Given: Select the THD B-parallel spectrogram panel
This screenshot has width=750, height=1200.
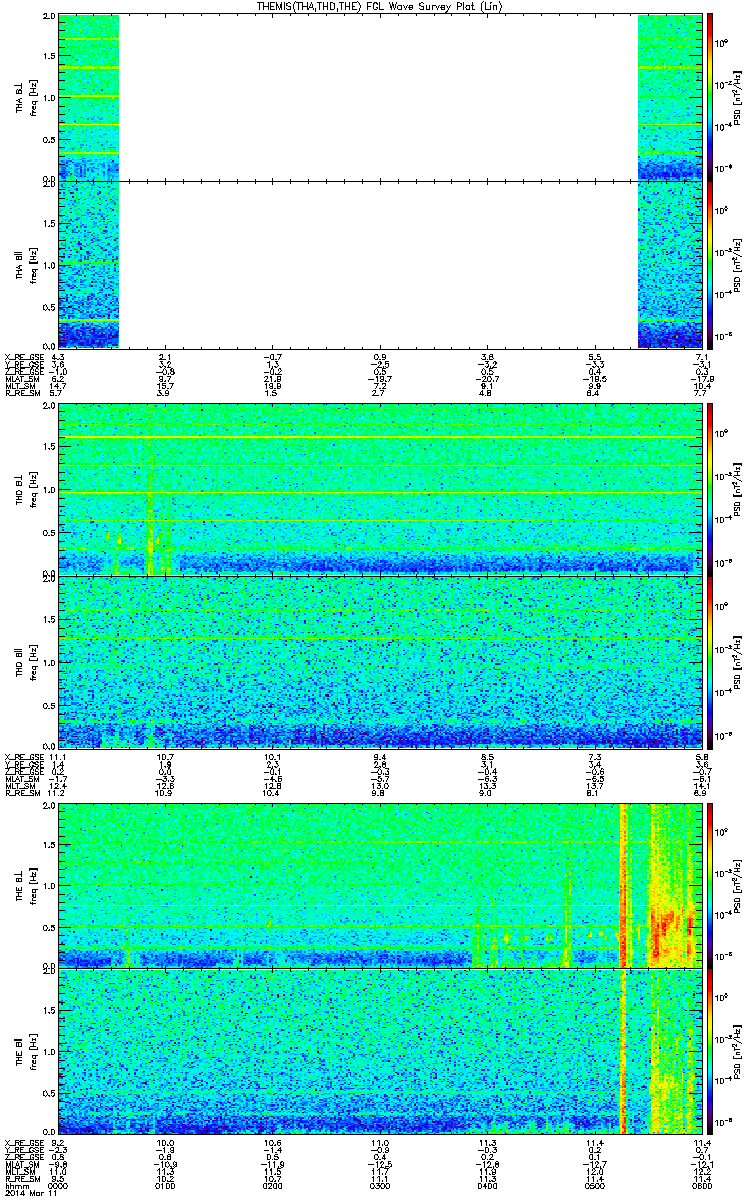Looking at the screenshot, I should (x=379, y=662).
